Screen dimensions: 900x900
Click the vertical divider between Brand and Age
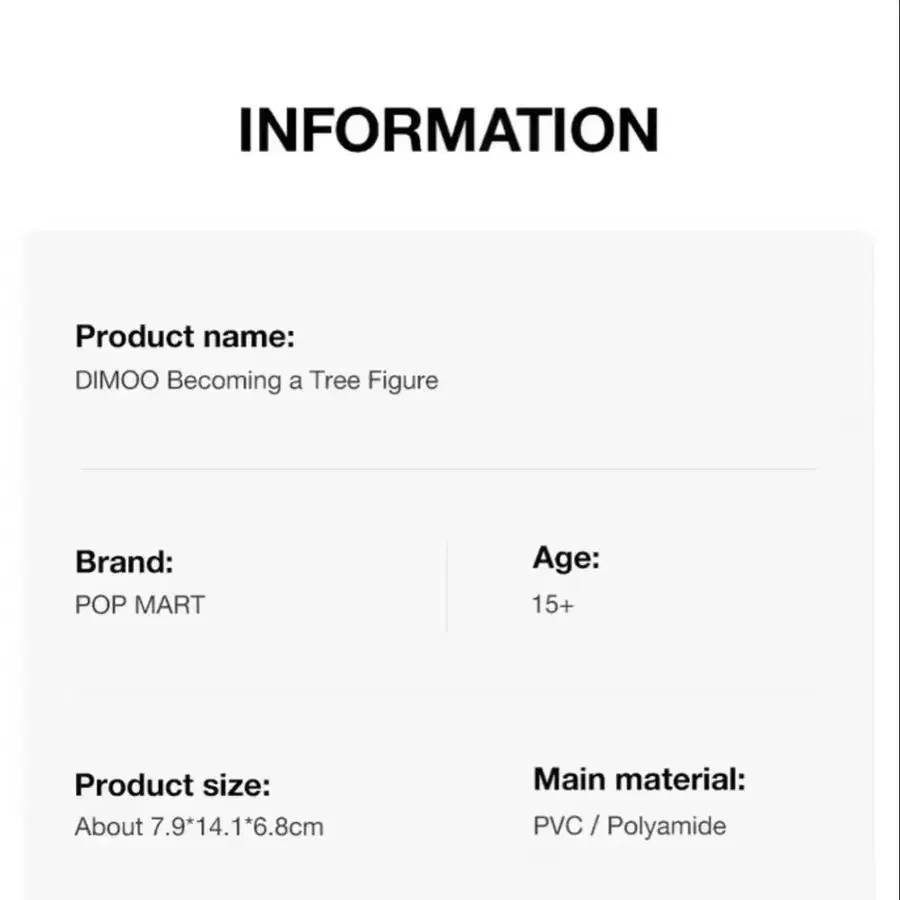pyautogui.click(x=446, y=586)
